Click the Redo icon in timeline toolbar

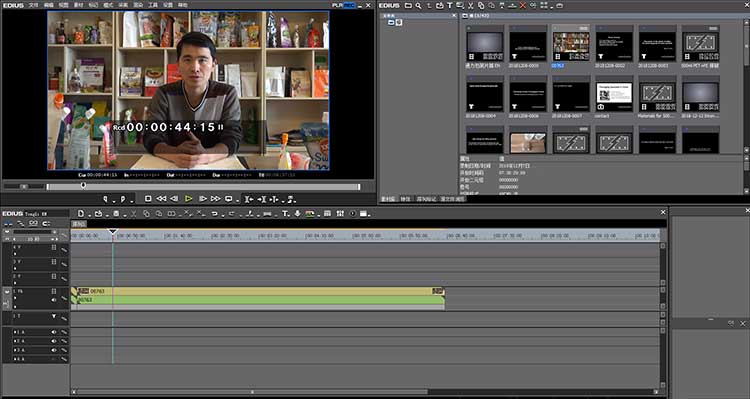tap(232, 213)
